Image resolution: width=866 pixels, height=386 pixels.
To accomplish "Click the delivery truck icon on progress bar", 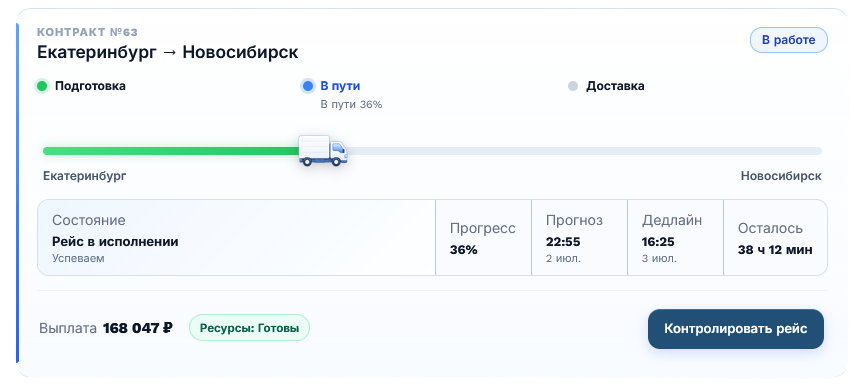I will click(323, 151).
